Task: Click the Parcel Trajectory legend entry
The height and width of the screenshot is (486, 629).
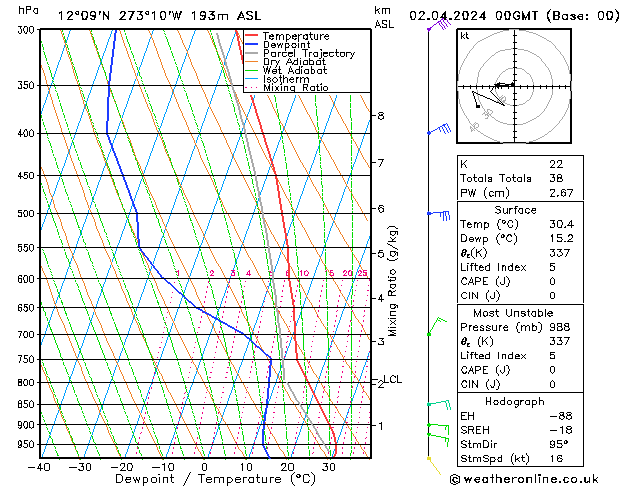Action: [x=308, y=53]
